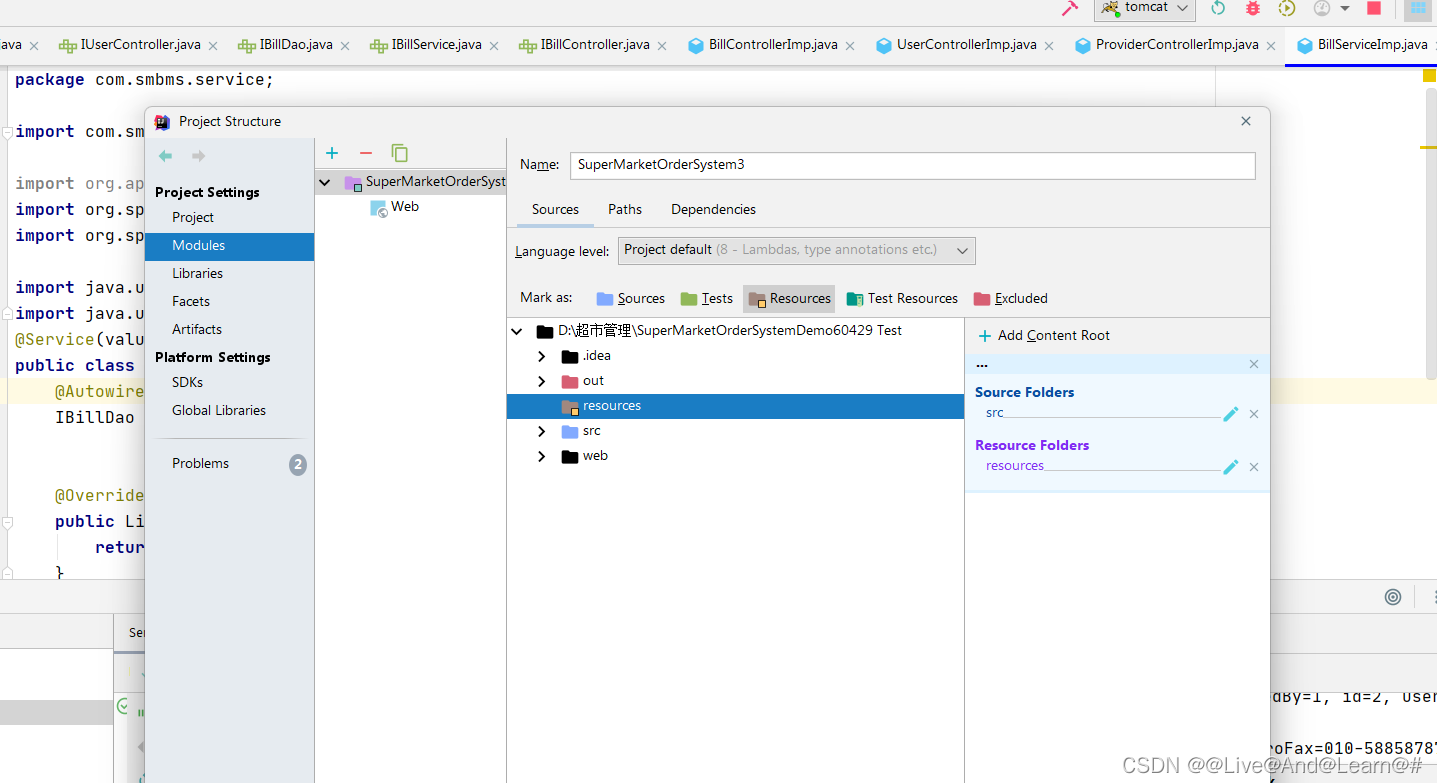Expand the out folder
The height and width of the screenshot is (783, 1437).
(x=542, y=381)
